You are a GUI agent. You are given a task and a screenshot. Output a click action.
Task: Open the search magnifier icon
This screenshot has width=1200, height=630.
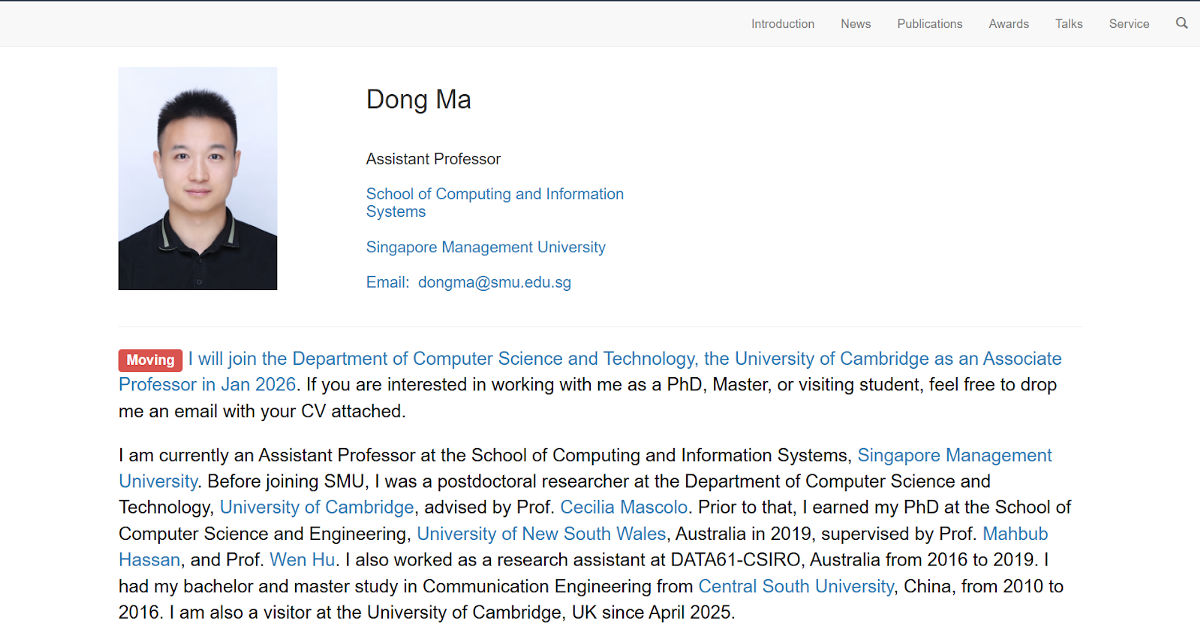(x=1182, y=23)
